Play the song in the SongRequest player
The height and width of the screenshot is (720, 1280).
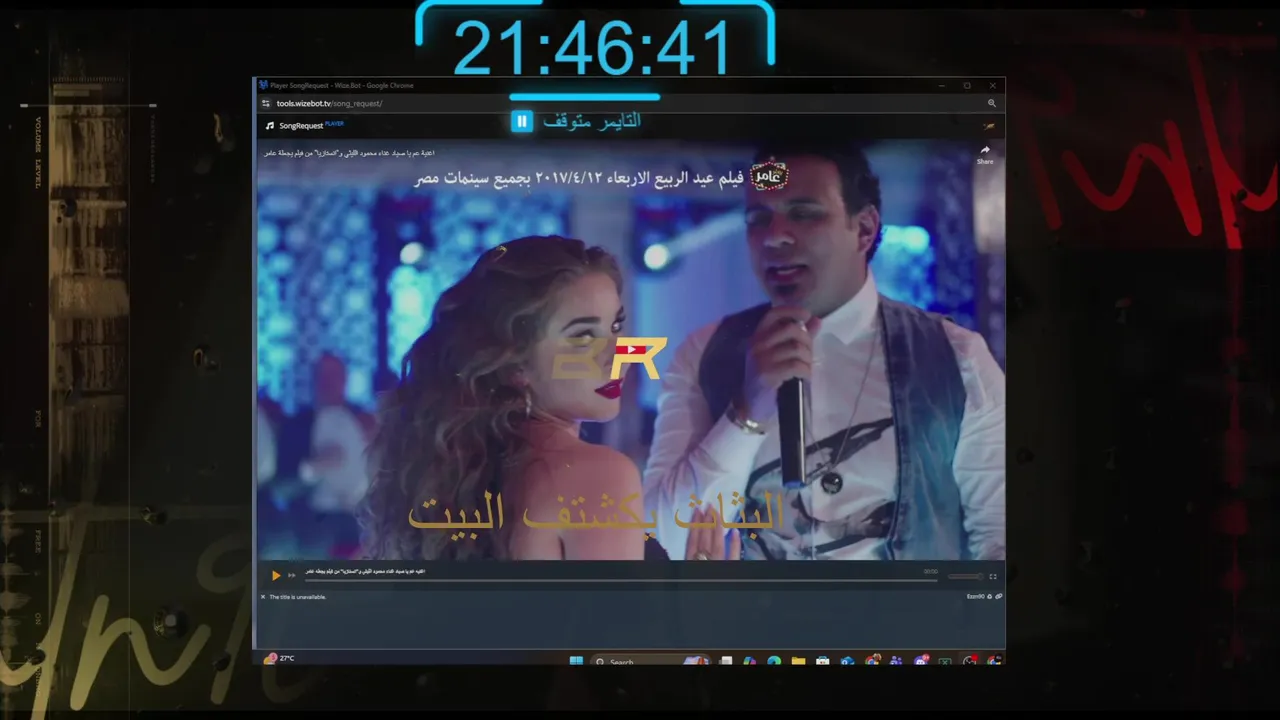276,575
